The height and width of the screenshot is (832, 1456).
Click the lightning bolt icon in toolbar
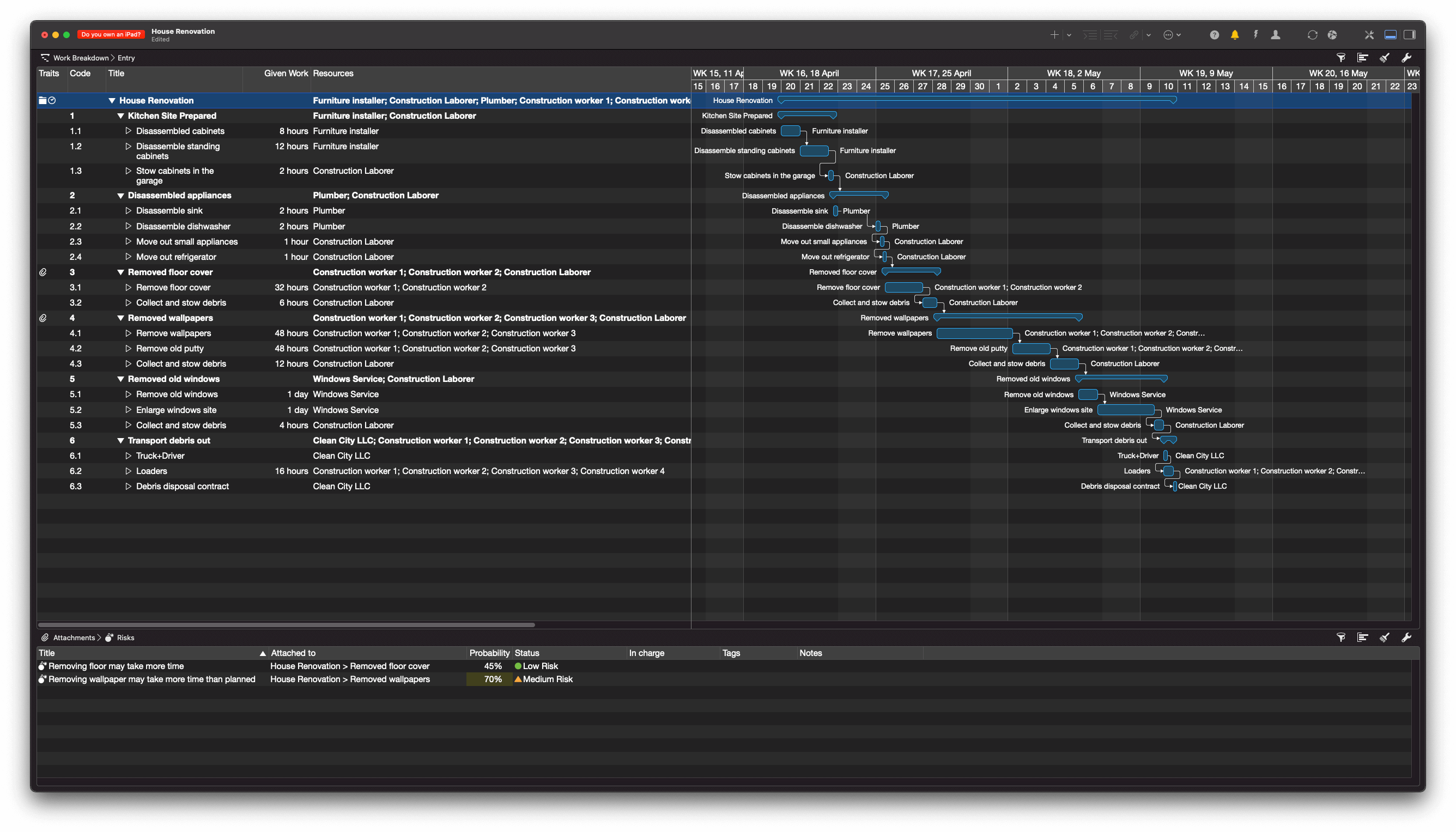click(x=1255, y=35)
